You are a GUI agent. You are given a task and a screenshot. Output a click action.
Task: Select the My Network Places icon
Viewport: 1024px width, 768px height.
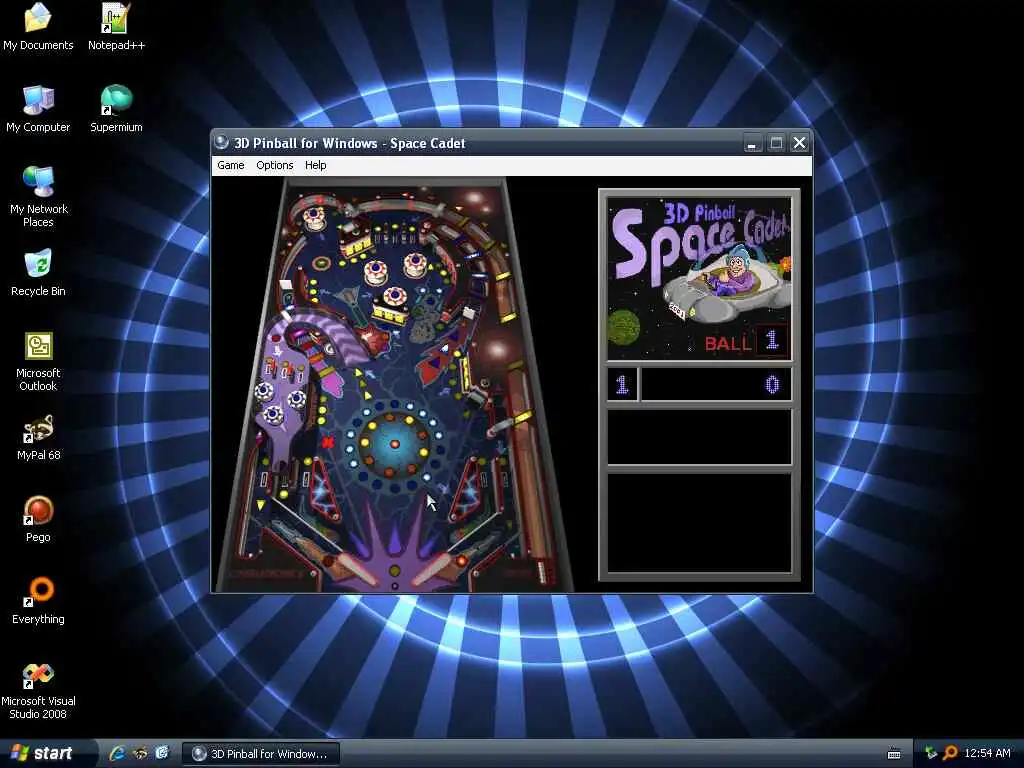pos(39,196)
